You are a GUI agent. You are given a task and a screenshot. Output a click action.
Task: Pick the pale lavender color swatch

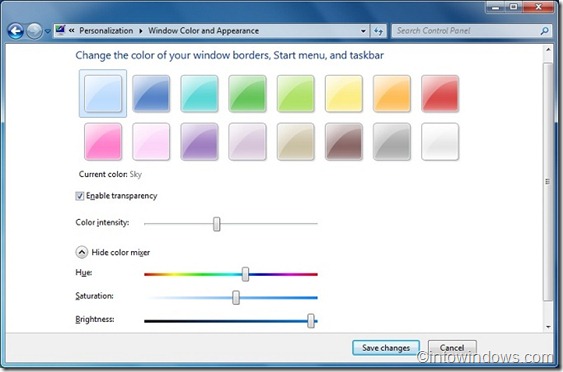coord(247,141)
